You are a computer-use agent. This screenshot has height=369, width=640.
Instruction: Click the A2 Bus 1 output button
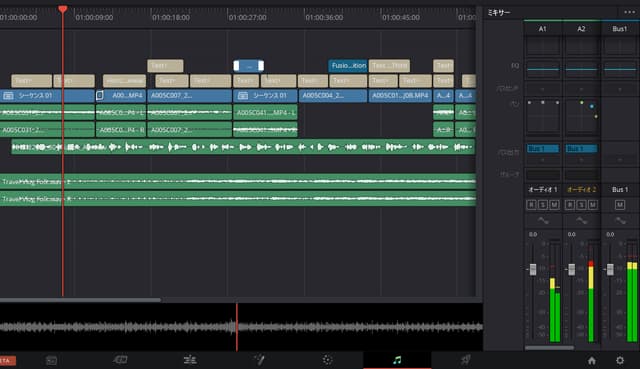click(x=581, y=149)
